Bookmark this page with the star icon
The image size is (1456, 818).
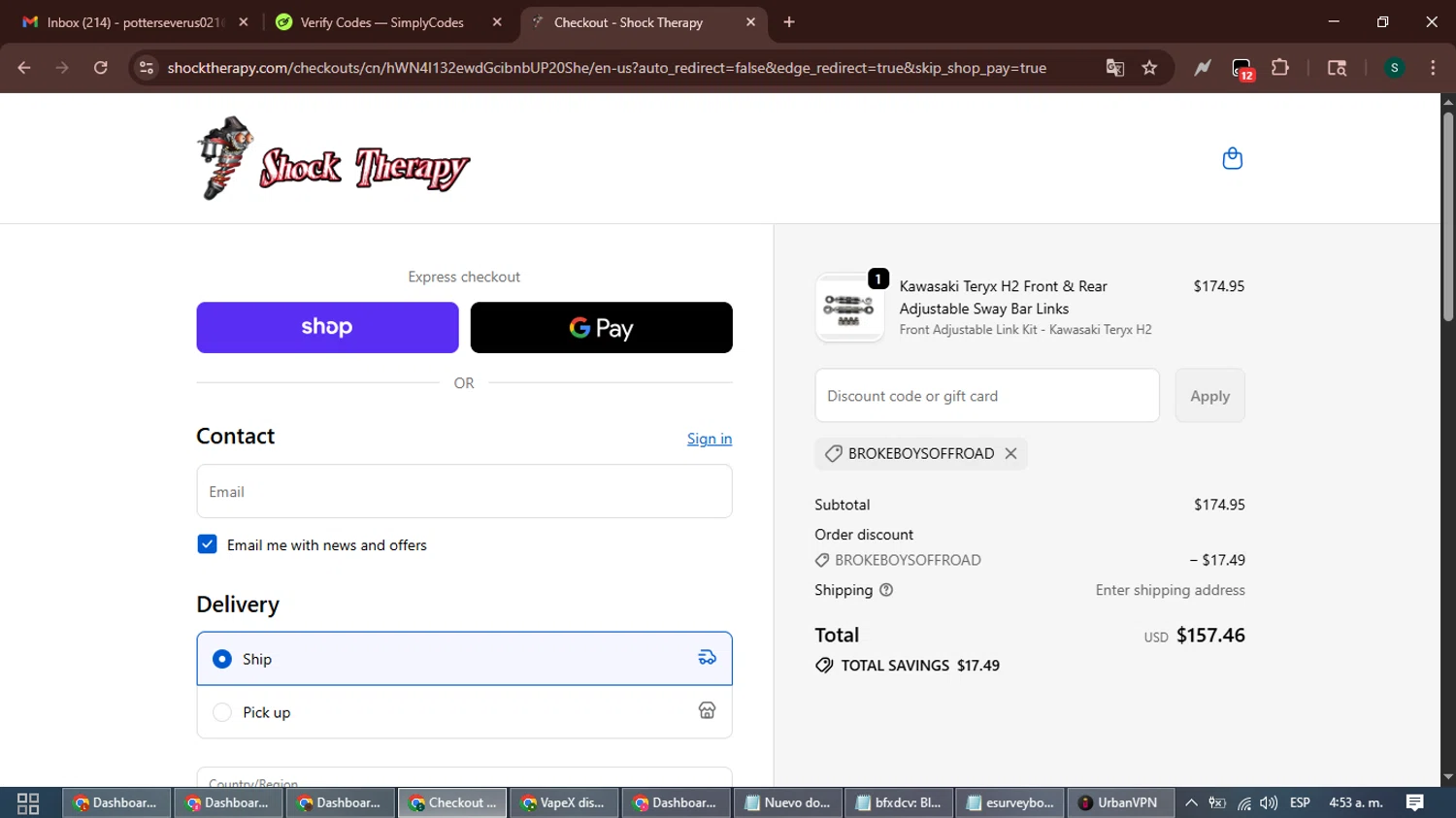pos(1149,68)
